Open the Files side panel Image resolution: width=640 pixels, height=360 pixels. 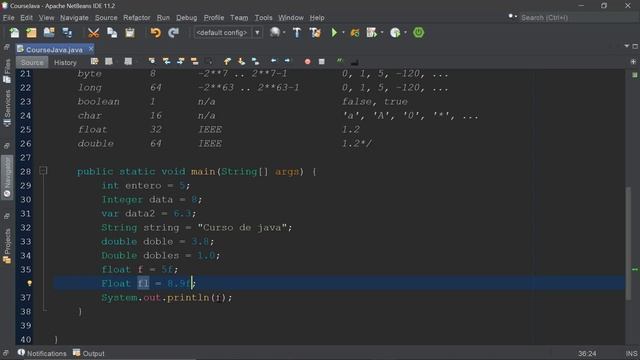coord(7,71)
